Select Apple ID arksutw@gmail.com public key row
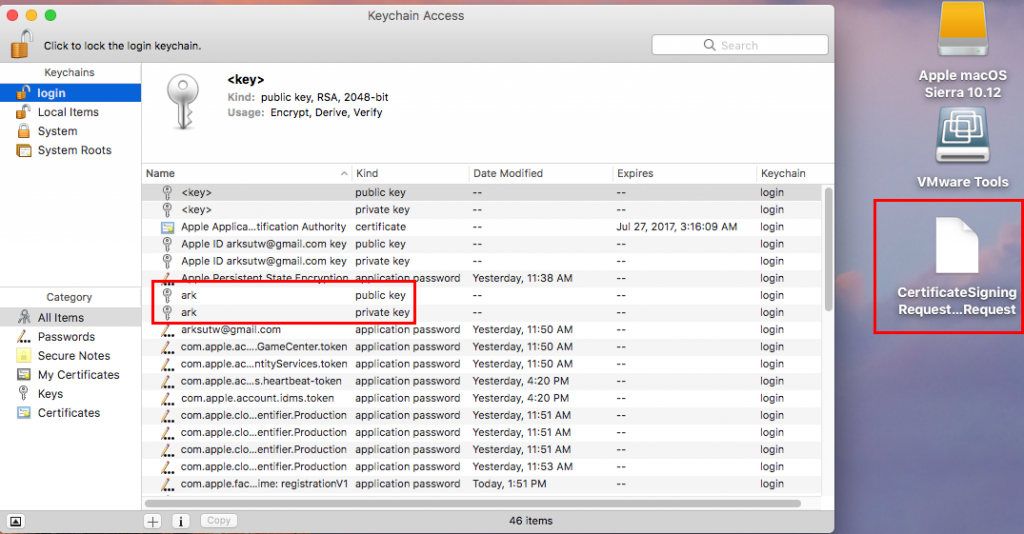Image resolution: width=1024 pixels, height=534 pixels. [x=482, y=243]
